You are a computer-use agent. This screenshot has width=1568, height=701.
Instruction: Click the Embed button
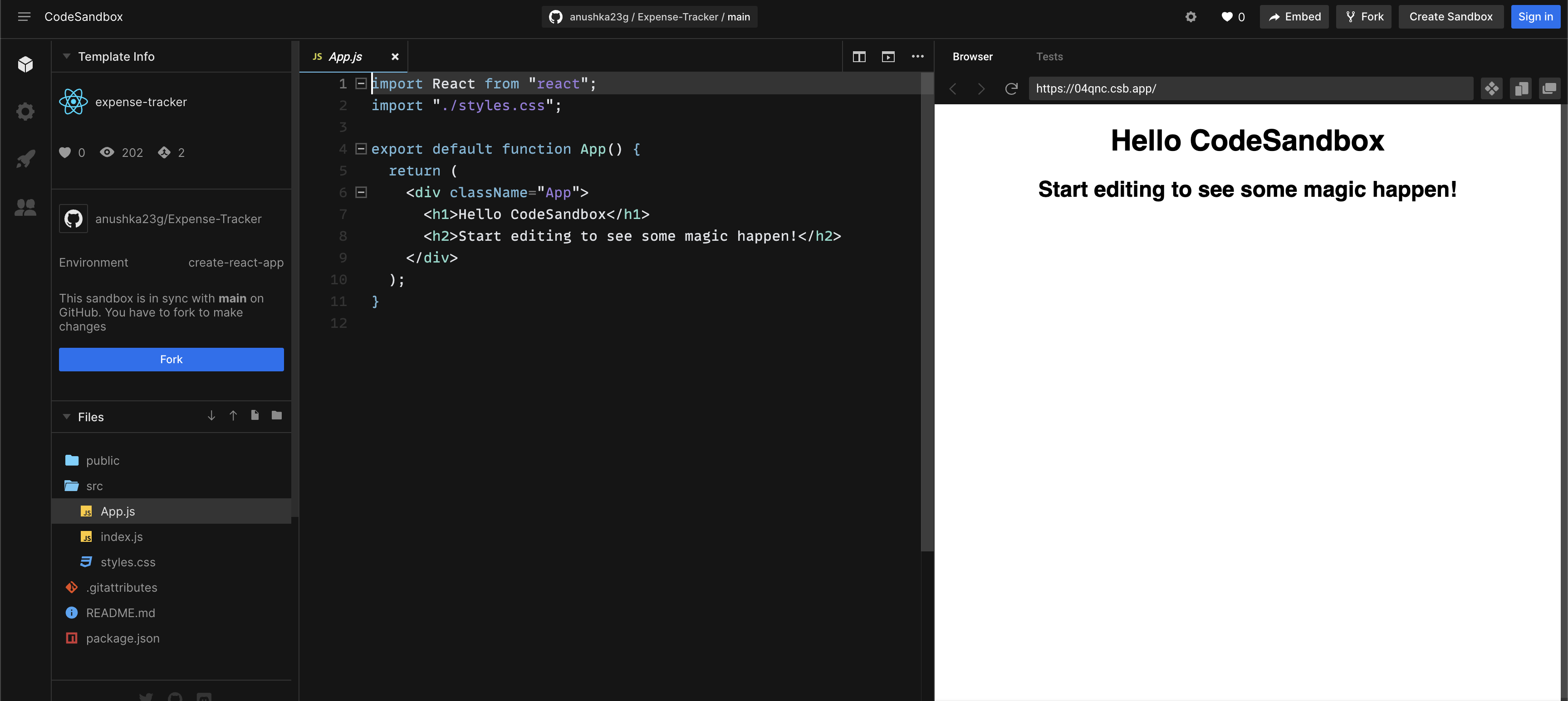click(x=1294, y=16)
